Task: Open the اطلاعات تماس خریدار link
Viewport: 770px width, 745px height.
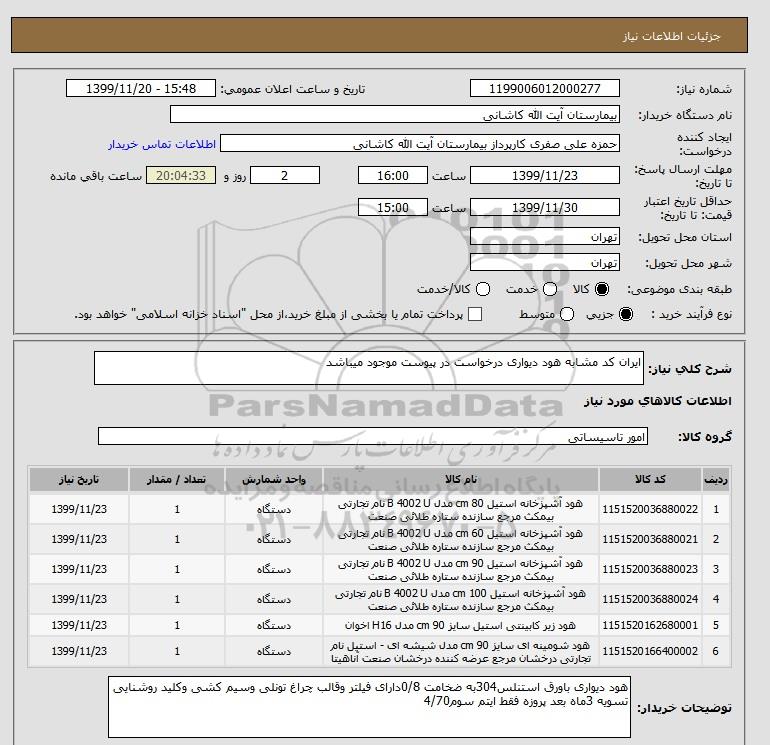Action: [x=162, y=144]
